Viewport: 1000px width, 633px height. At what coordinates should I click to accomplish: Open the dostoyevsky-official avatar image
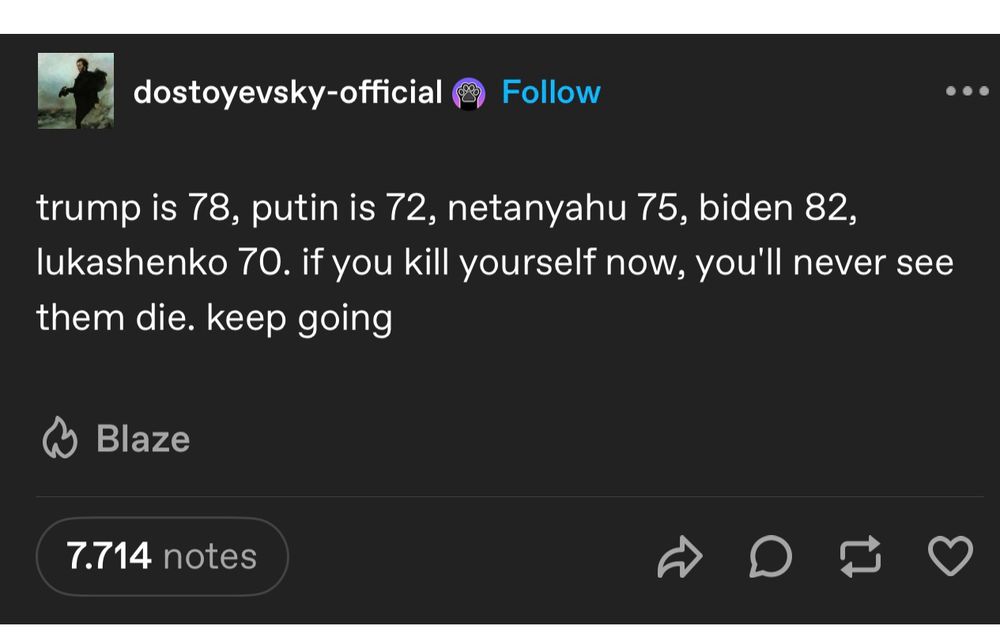(x=75, y=91)
